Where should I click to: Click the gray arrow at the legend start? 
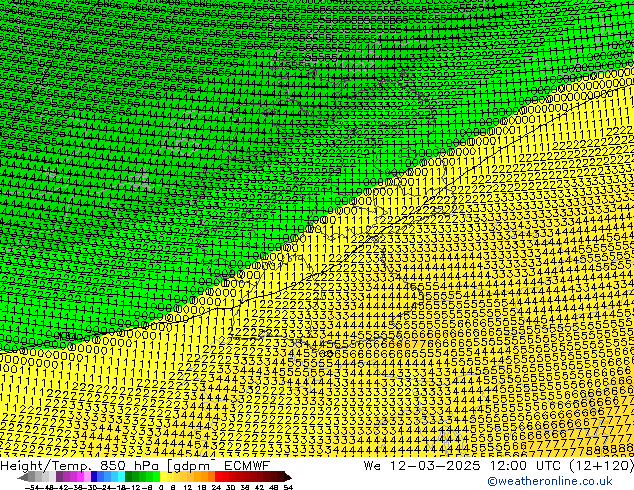point(23,477)
